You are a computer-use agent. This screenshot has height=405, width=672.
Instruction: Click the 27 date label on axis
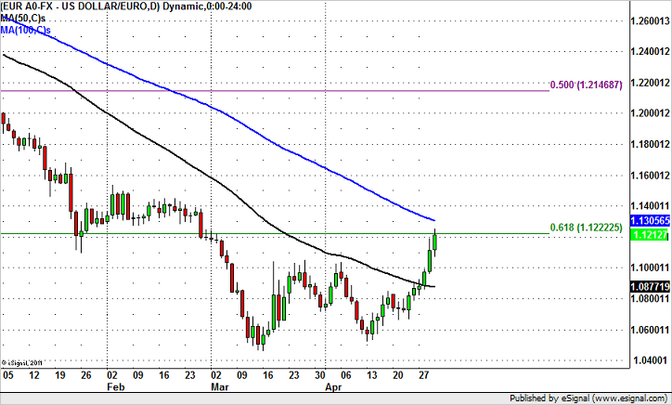click(x=422, y=373)
